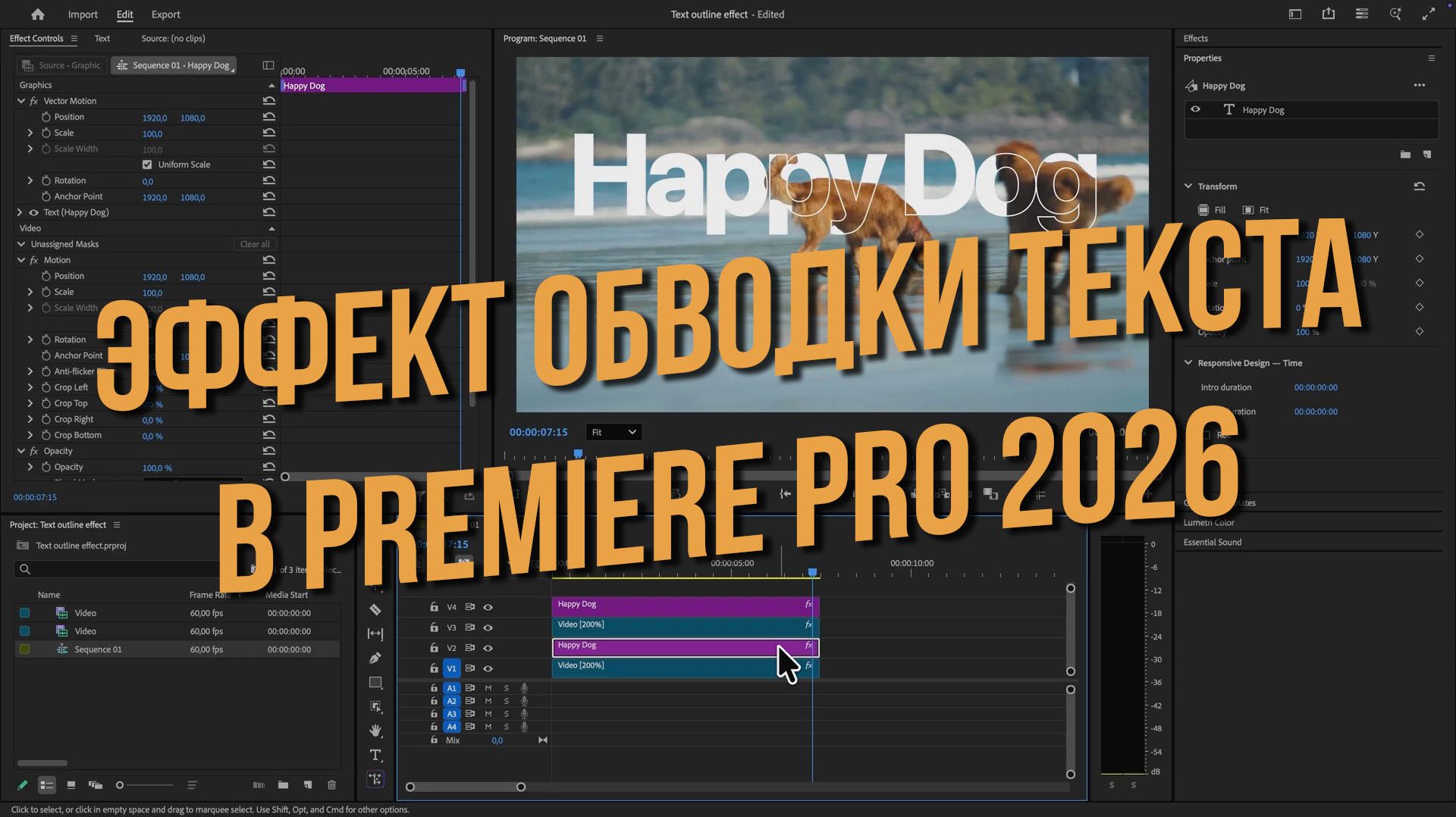Expand Text (Happy Dog) properties
Viewport: 1456px width, 817px height.
click(x=20, y=212)
